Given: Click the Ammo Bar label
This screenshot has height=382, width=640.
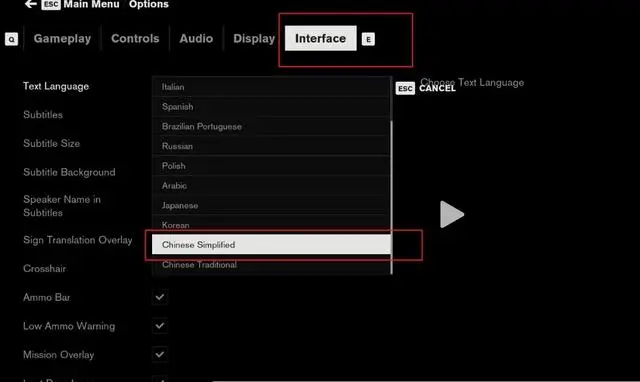Looking at the screenshot, I should pyautogui.click(x=47, y=297).
